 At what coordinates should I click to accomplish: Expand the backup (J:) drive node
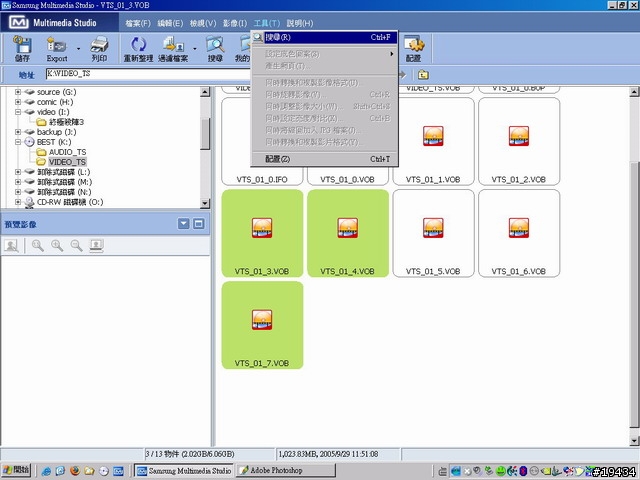click(x=18, y=132)
